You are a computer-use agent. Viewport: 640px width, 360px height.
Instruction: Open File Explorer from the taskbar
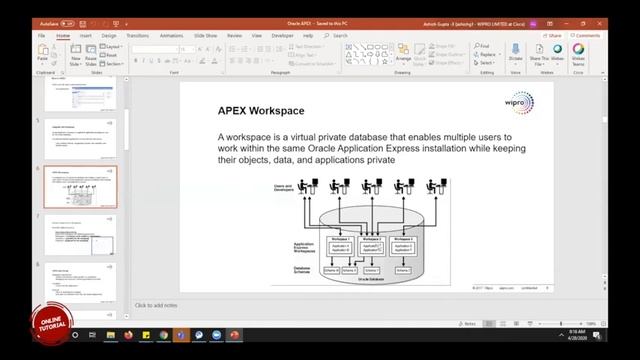pos(111,335)
